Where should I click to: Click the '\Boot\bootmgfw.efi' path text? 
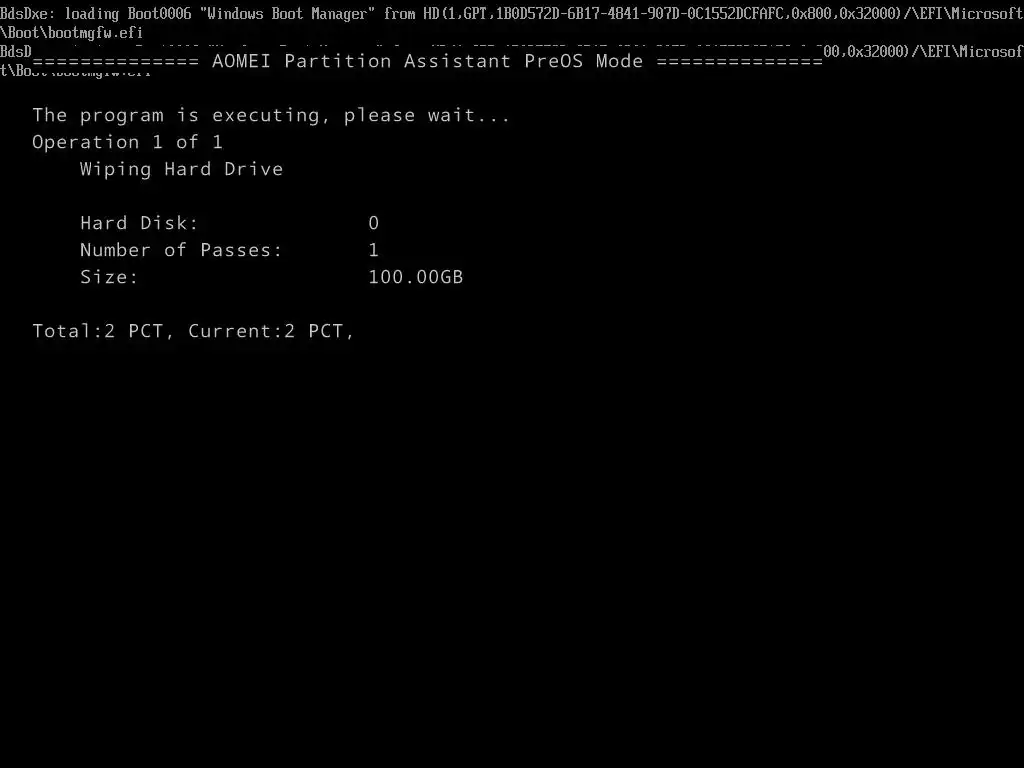(x=71, y=33)
